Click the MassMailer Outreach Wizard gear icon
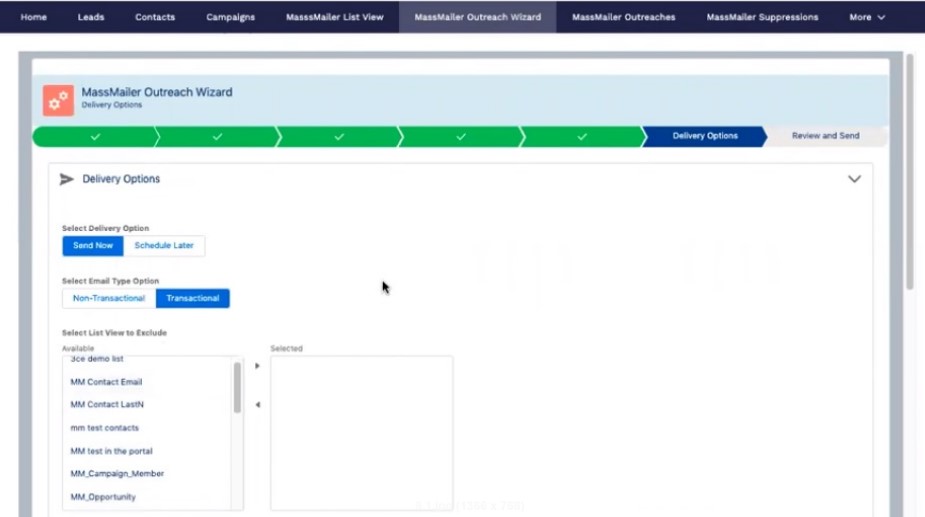The image size is (925, 517). point(58,99)
